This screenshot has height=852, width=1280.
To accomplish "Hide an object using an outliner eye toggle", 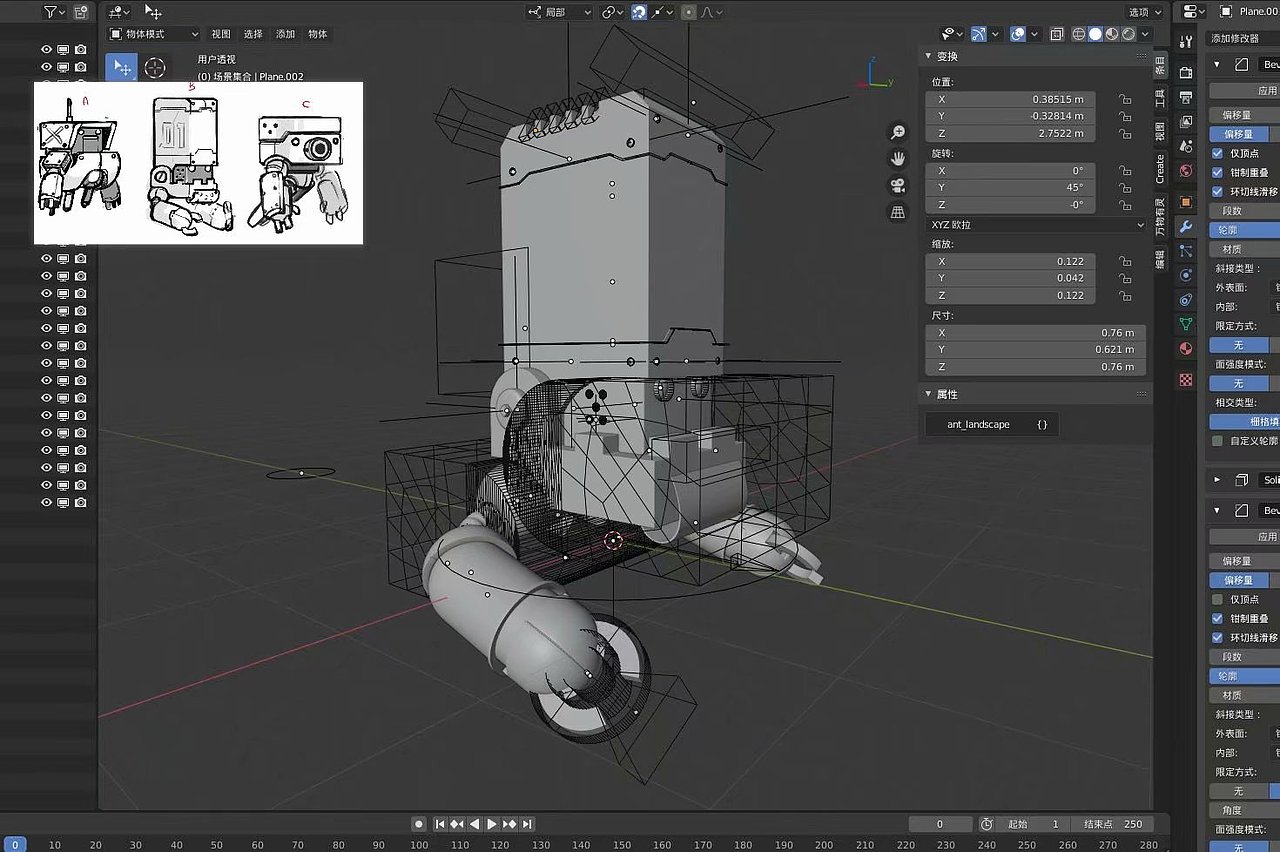I will click(45, 48).
